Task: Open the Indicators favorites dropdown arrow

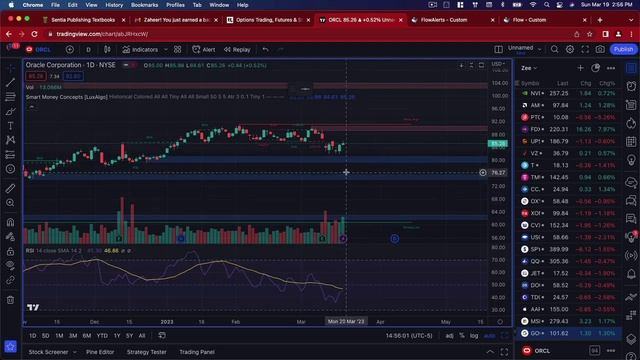Action: coord(166,49)
